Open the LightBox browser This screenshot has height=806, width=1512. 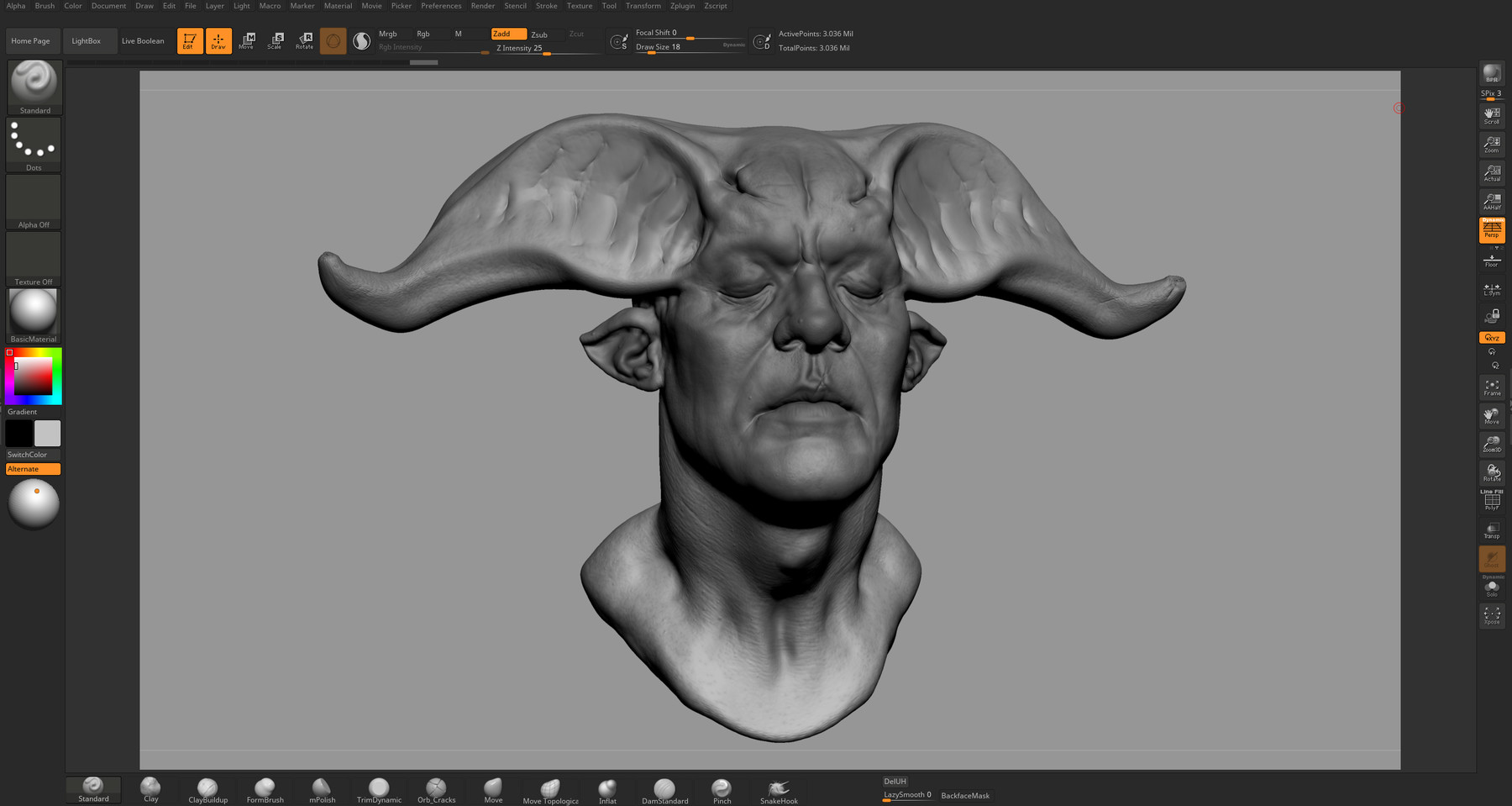[x=89, y=40]
